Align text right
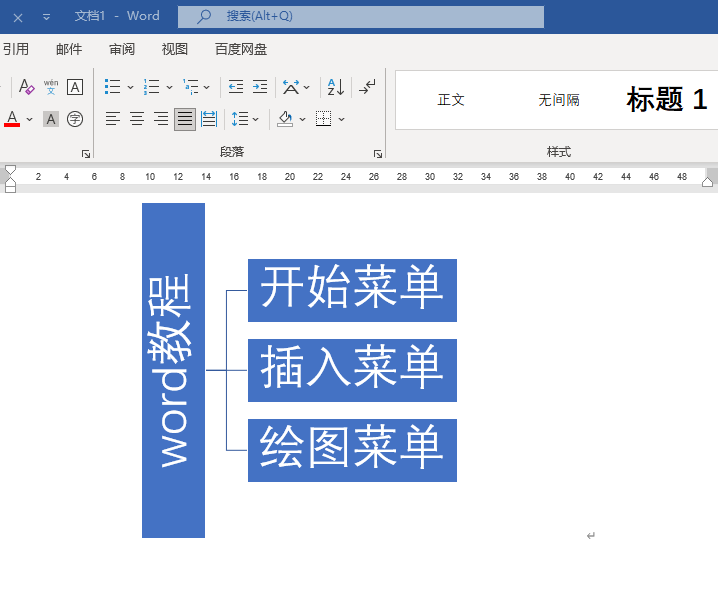The image size is (718, 601). (161, 119)
